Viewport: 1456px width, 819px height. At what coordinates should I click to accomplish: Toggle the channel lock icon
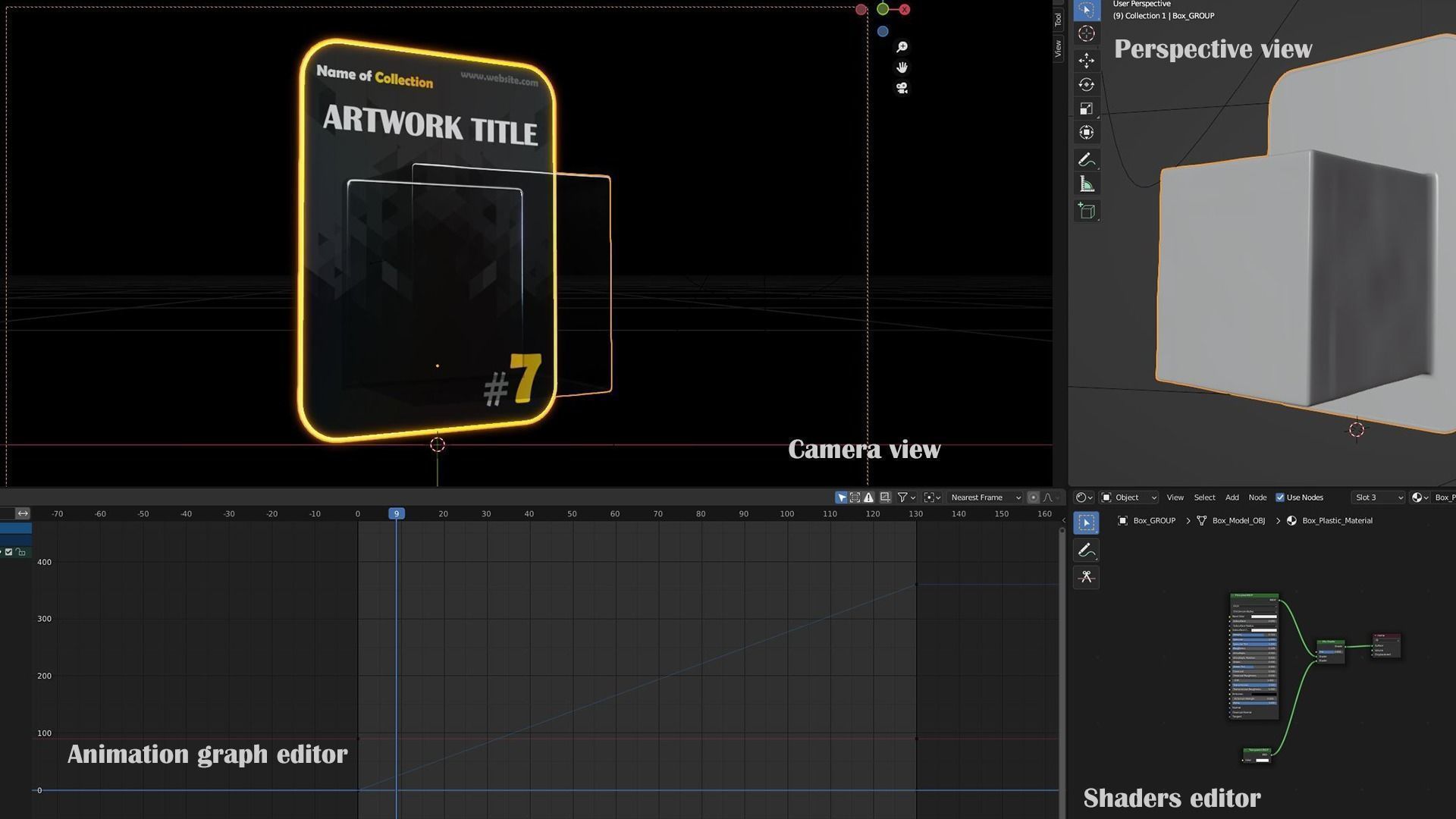(21, 552)
